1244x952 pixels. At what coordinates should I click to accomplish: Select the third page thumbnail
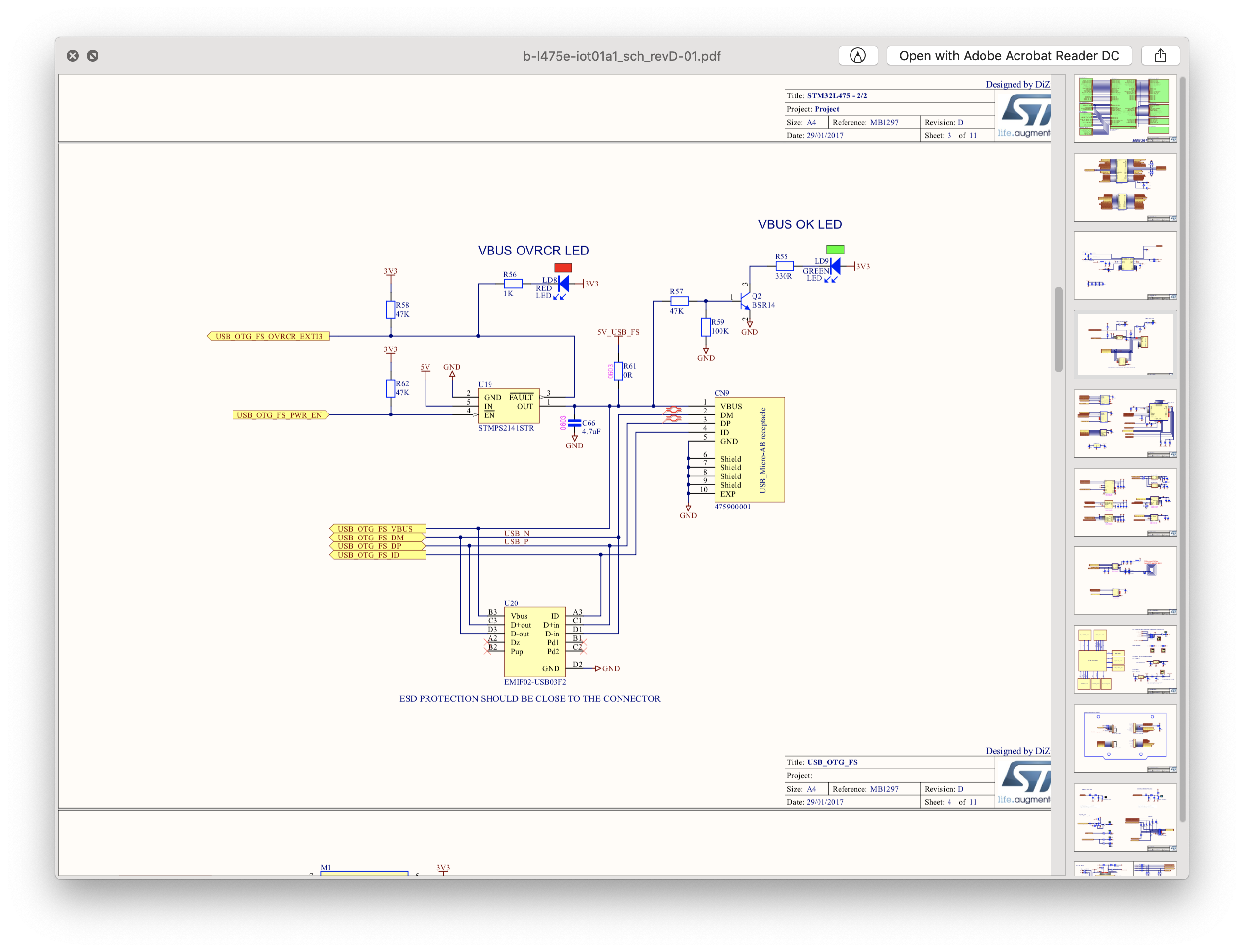[x=1124, y=266]
